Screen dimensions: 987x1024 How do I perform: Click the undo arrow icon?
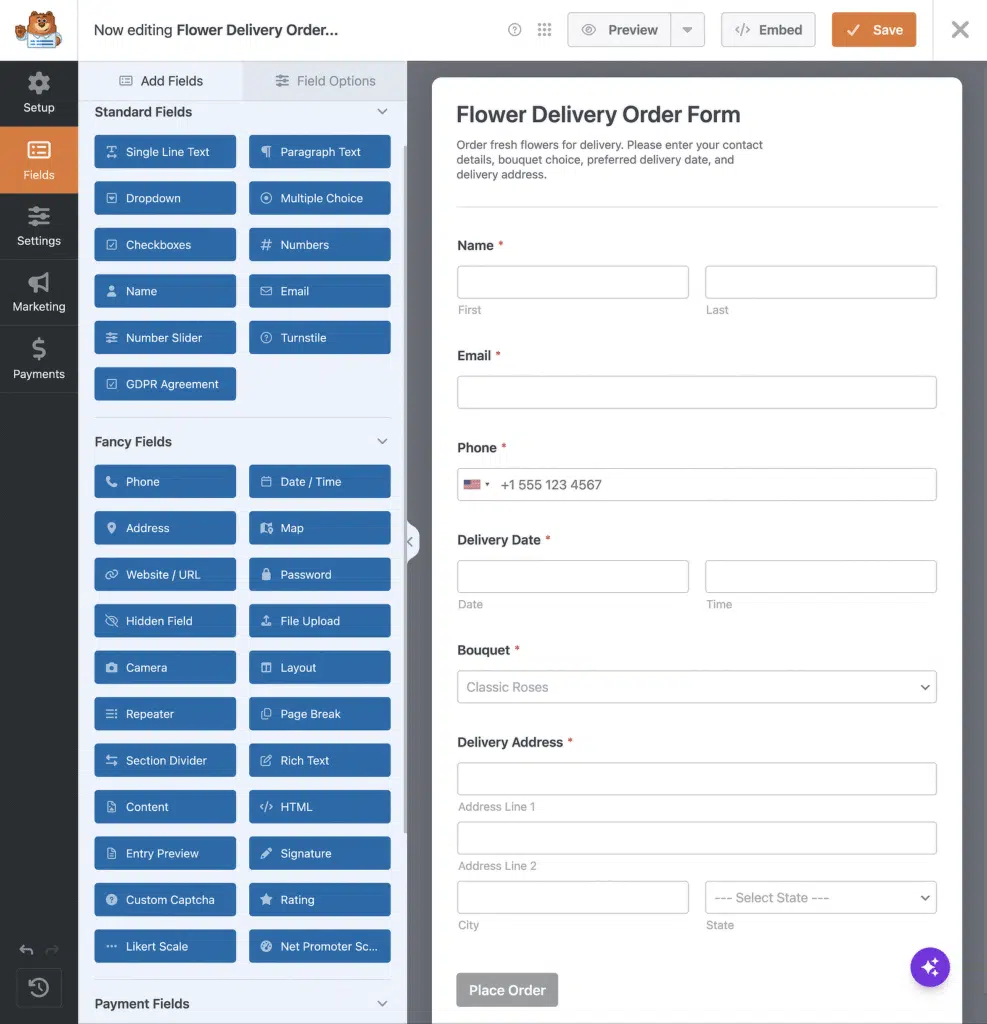[x=26, y=949]
